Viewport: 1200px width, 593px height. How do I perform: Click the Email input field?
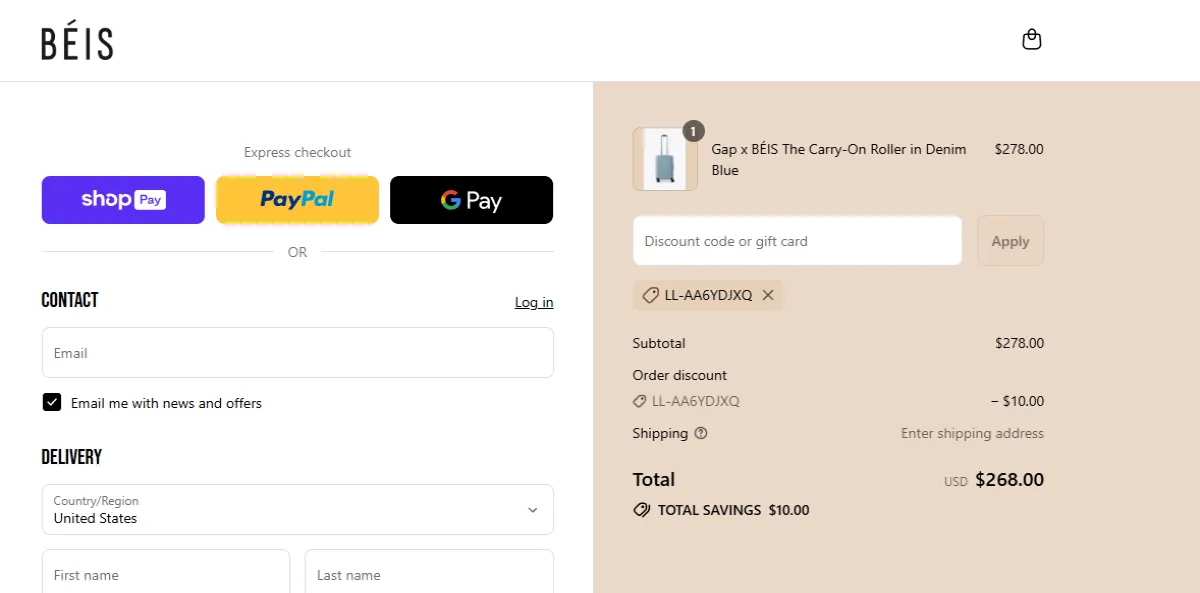tap(297, 352)
